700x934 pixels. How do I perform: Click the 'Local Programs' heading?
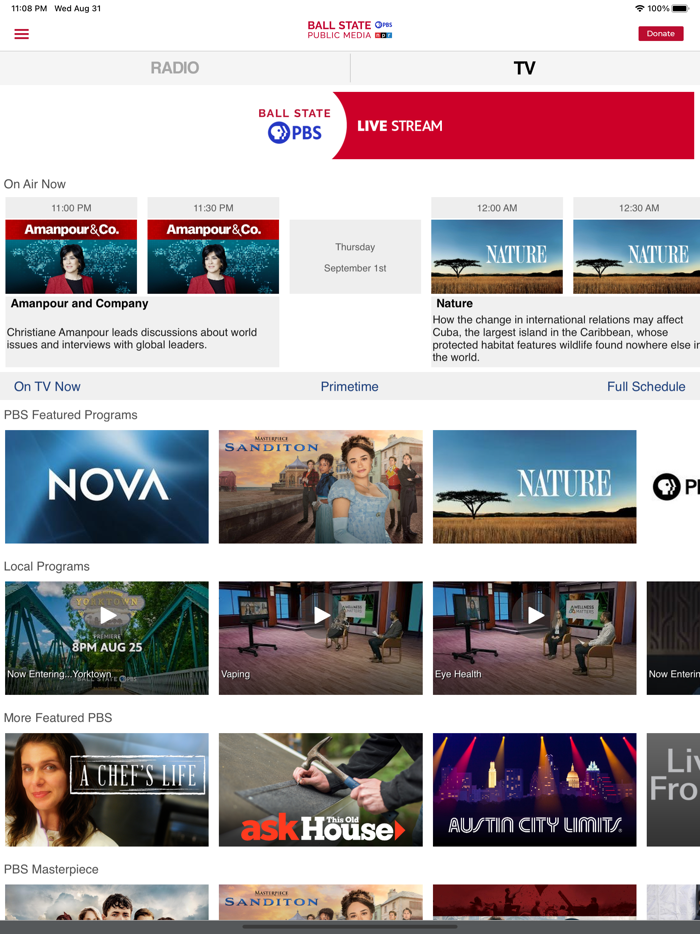[46, 566]
